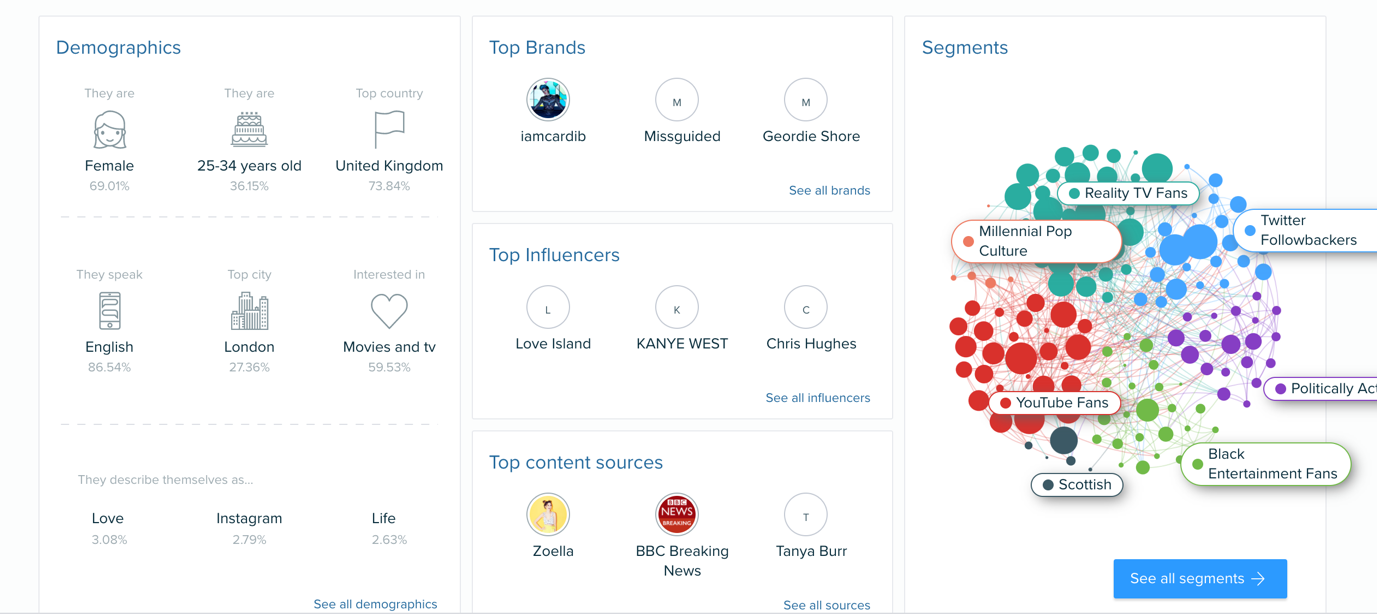Select the Scottish segment label
The height and width of the screenshot is (614, 1377).
click(1077, 485)
